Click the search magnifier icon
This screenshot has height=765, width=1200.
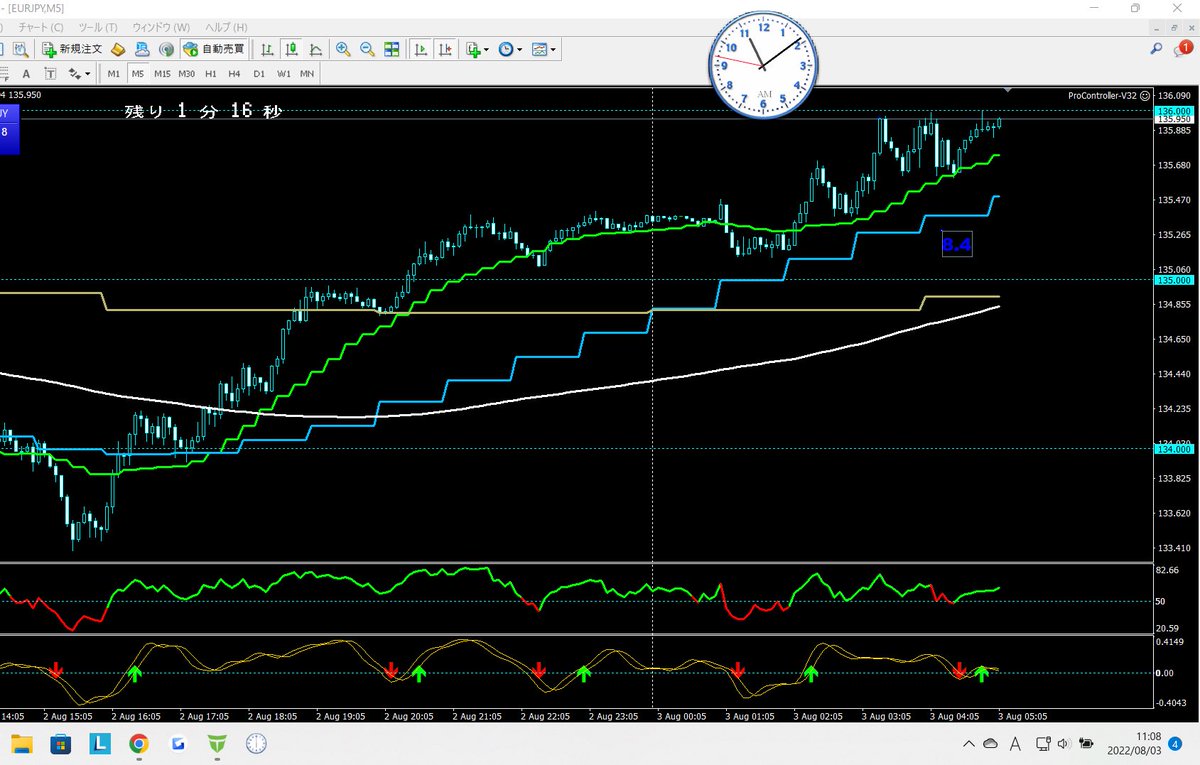point(1156,48)
